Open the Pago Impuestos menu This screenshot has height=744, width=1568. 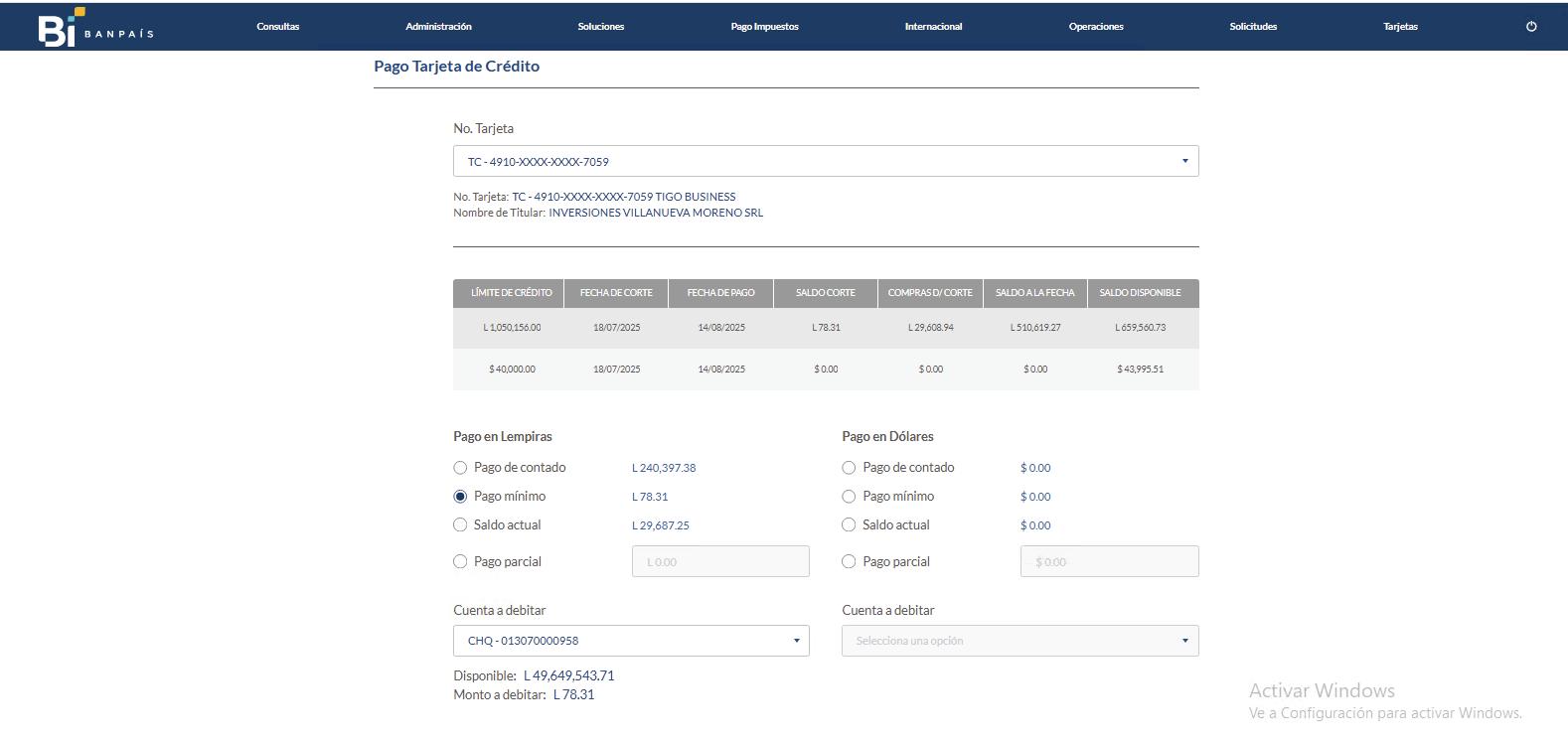(x=764, y=27)
